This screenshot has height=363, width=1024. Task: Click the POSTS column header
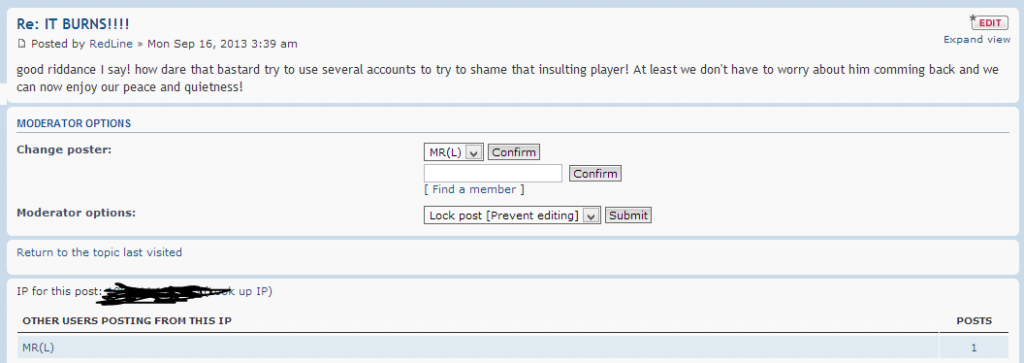pos(974,321)
